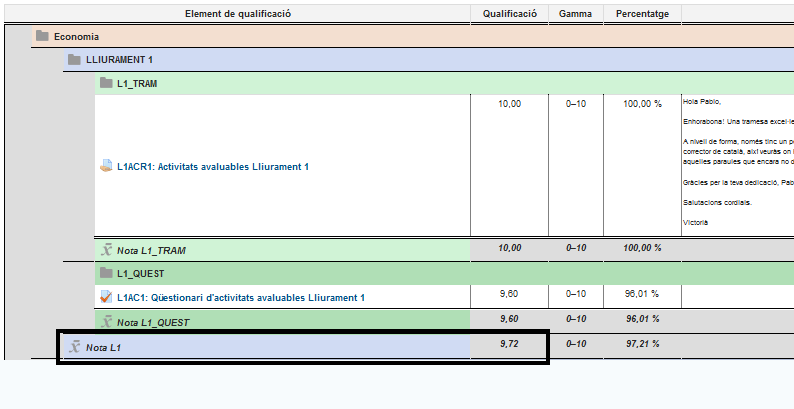Click the mean icon beside Nota L1
This screenshot has width=794, height=409.
73,347
